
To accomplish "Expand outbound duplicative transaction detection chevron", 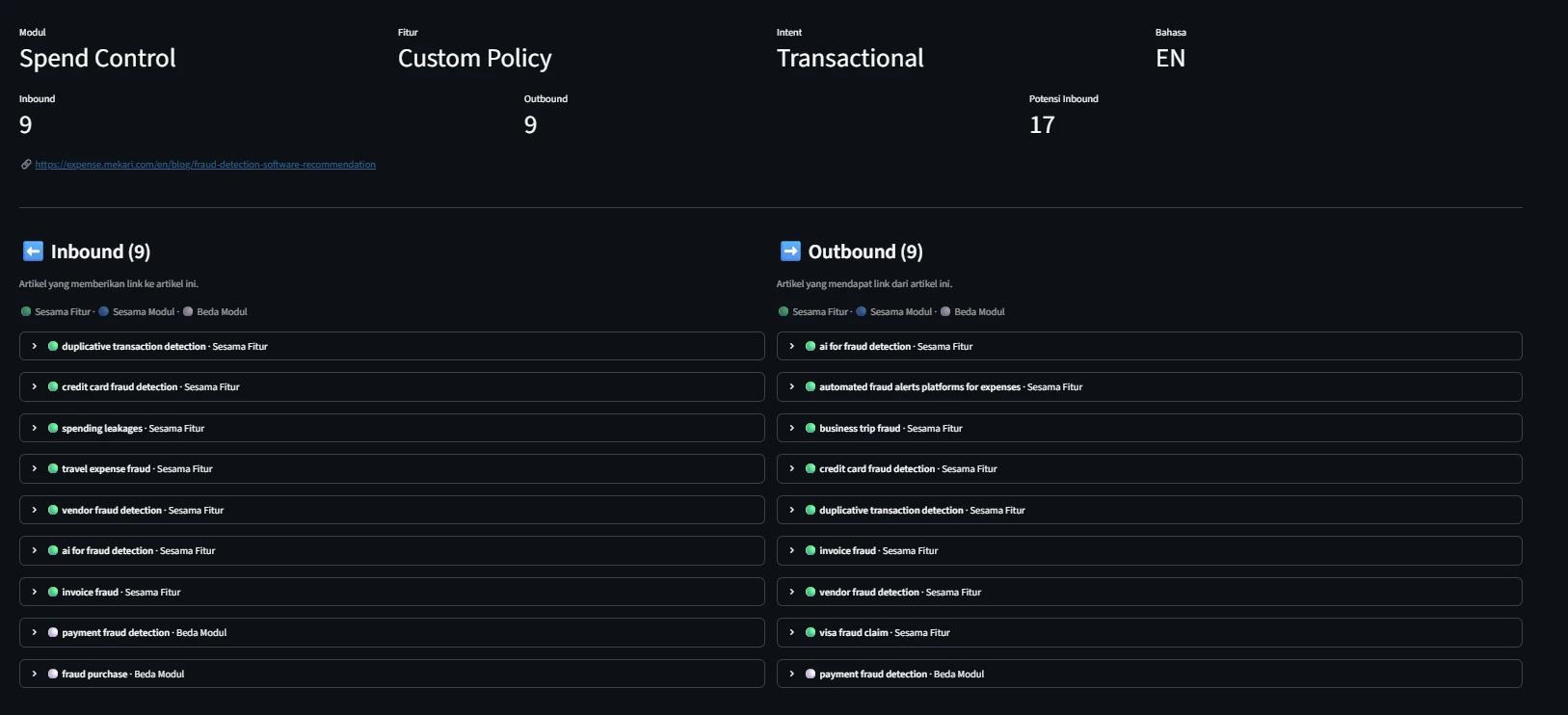I will point(792,510).
